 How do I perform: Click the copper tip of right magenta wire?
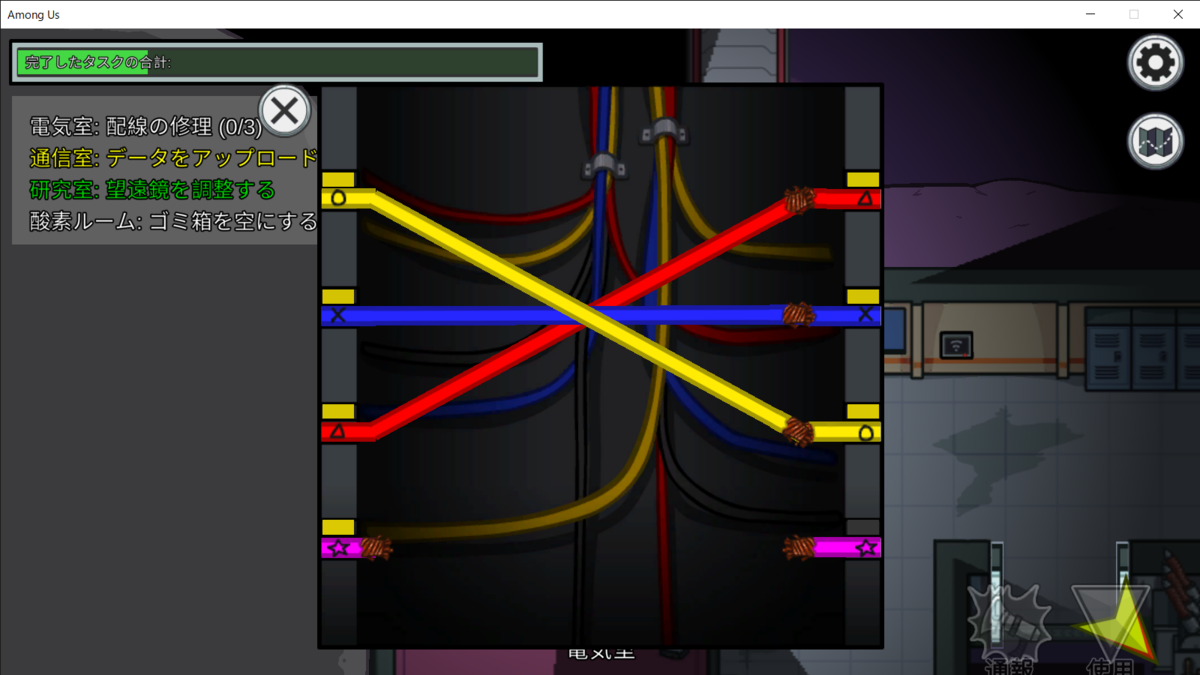tap(799, 548)
